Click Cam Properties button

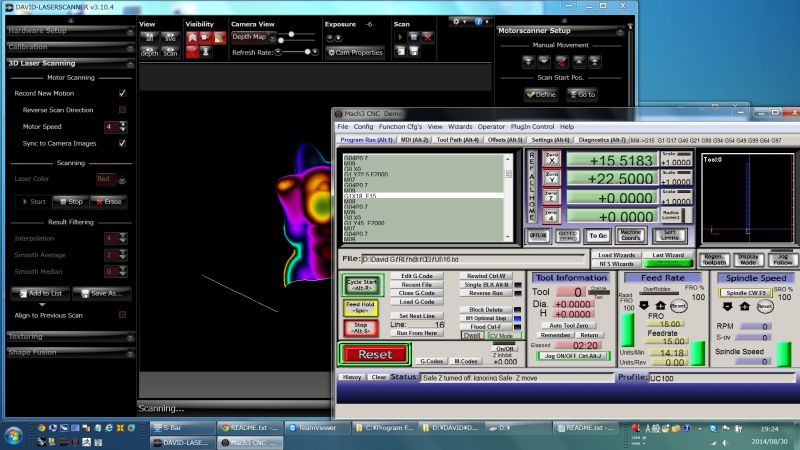point(355,52)
